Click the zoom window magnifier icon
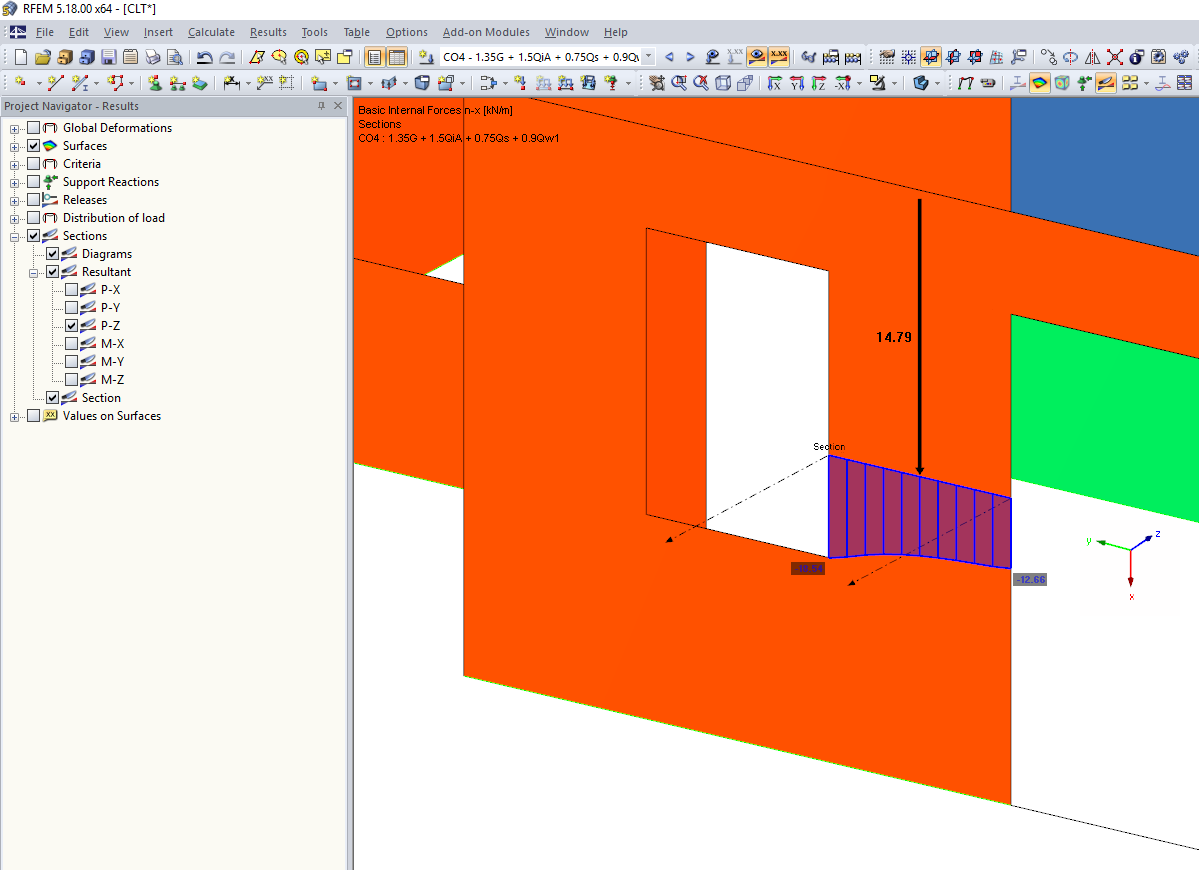Screen dimensions: 1199x870 pyautogui.click(x=679, y=83)
